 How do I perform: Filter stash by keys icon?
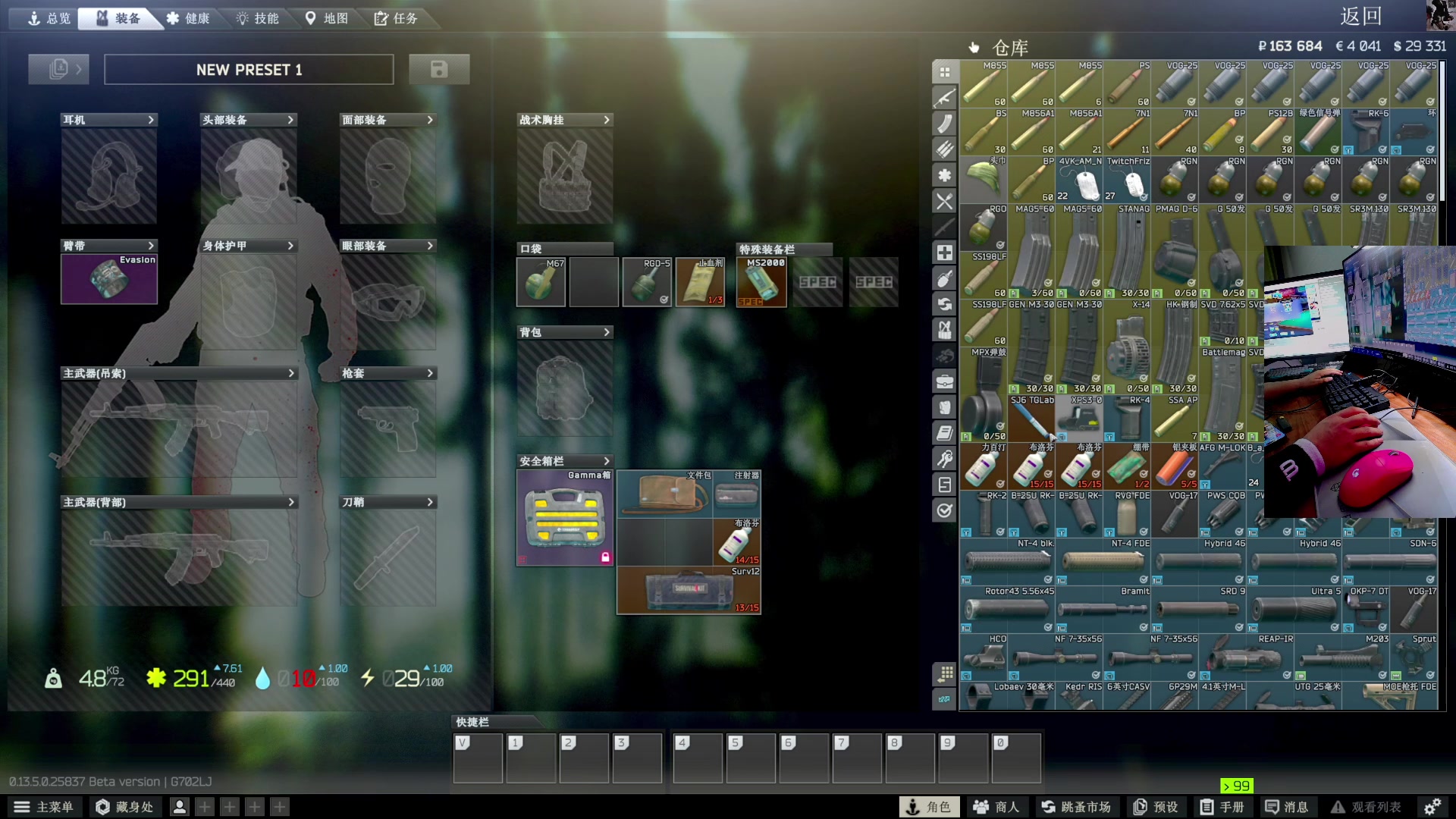point(944,459)
